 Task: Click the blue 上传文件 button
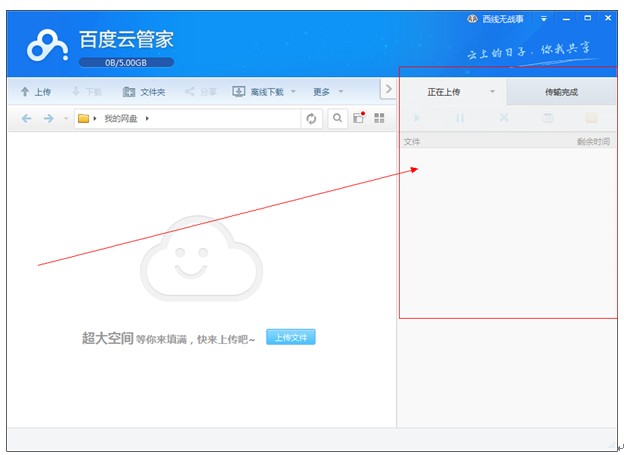click(291, 337)
